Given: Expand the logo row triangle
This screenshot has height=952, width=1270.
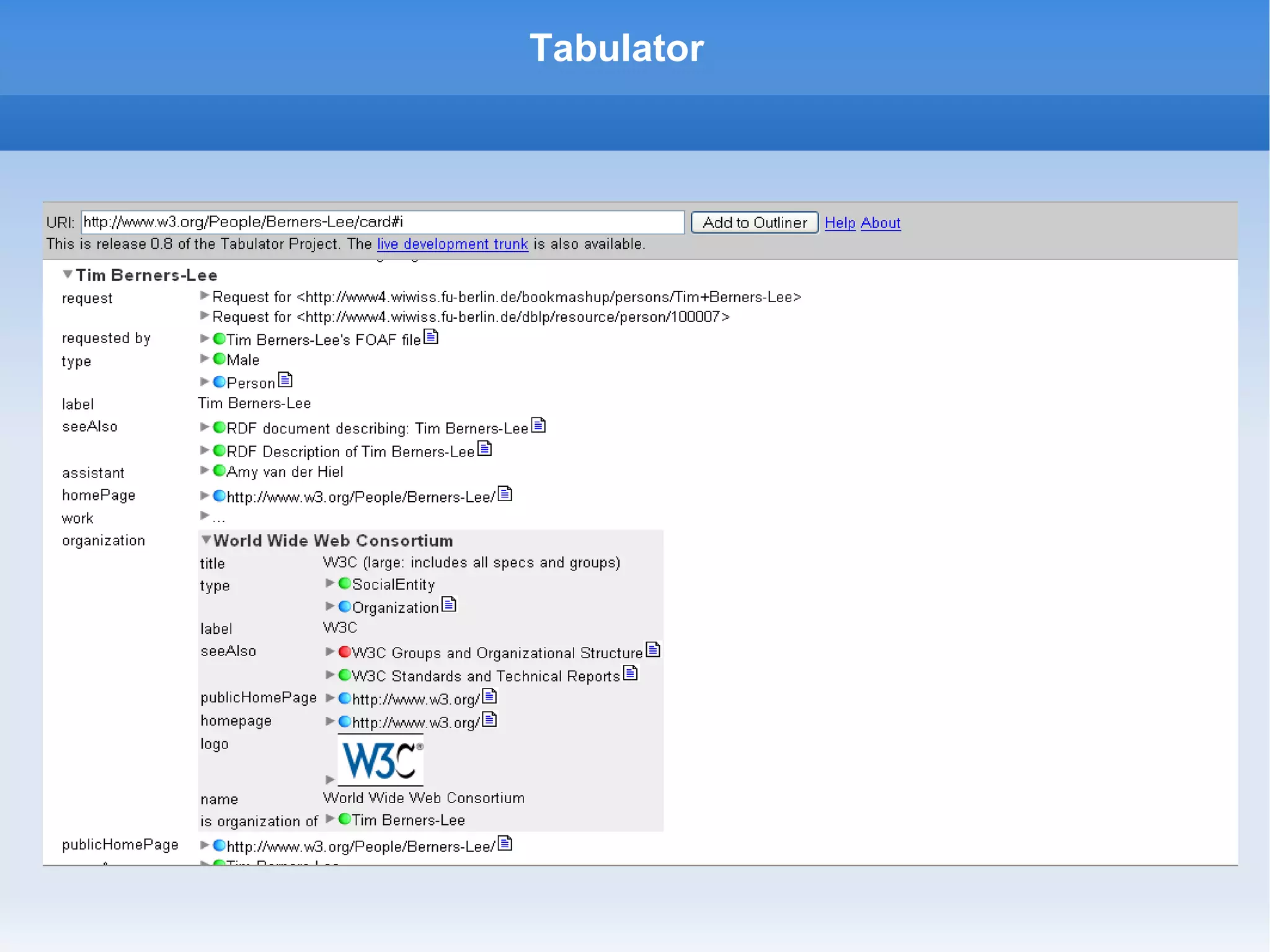Looking at the screenshot, I should [x=330, y=780].
